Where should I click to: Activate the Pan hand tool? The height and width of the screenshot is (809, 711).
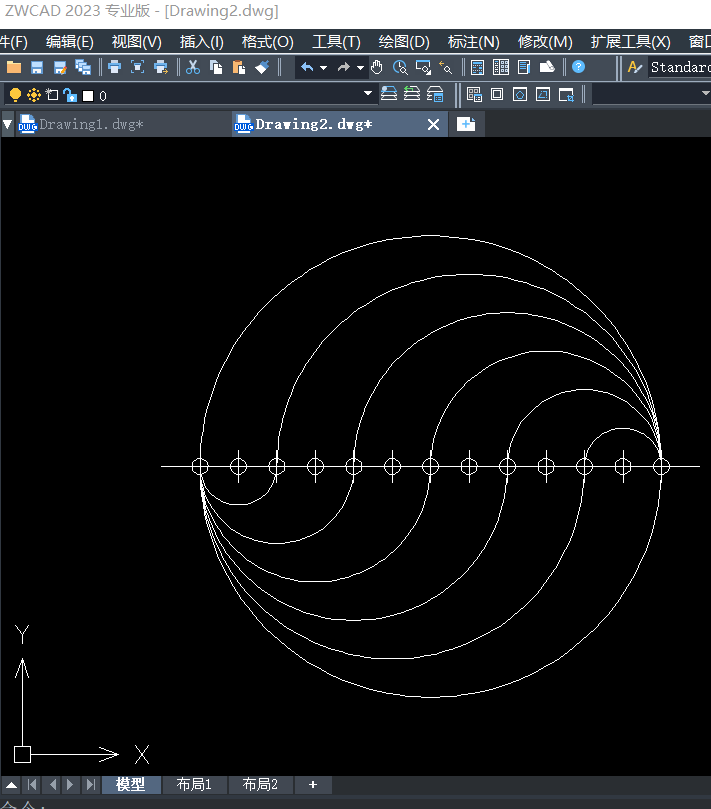pos(377,67)
